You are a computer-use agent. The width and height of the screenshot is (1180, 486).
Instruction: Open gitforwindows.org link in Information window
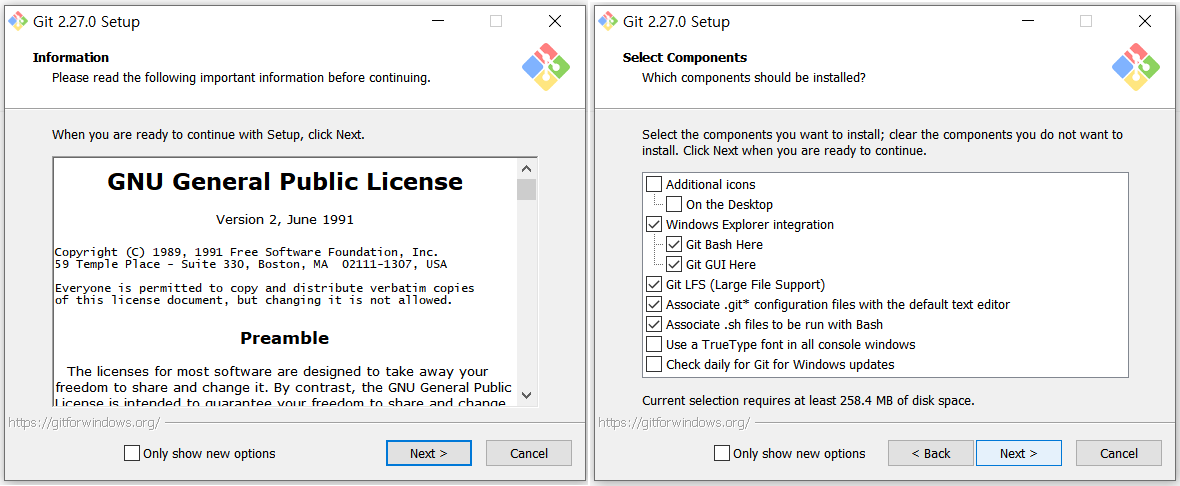pos(84,422)
